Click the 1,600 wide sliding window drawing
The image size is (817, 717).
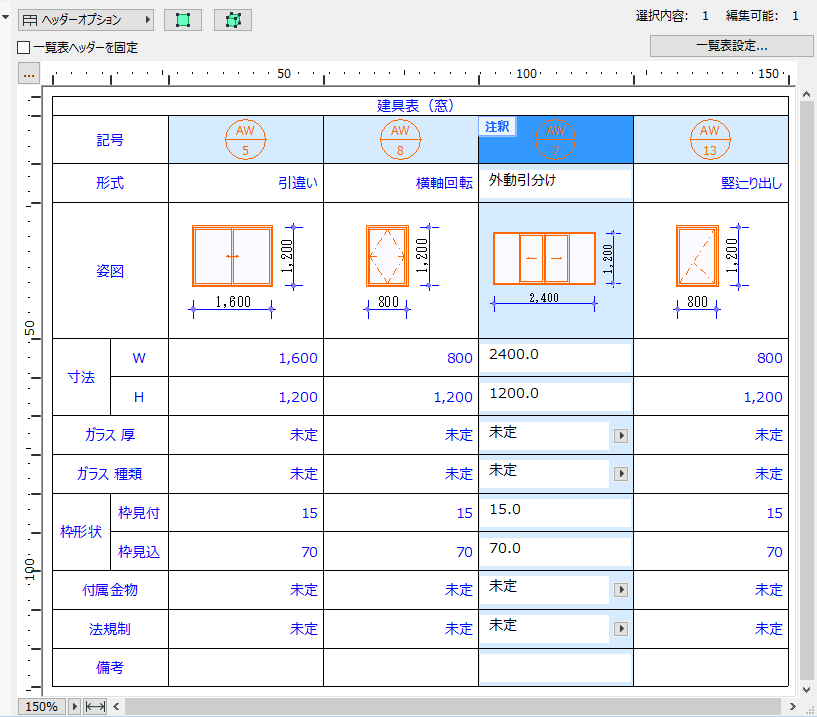[232, 256]
